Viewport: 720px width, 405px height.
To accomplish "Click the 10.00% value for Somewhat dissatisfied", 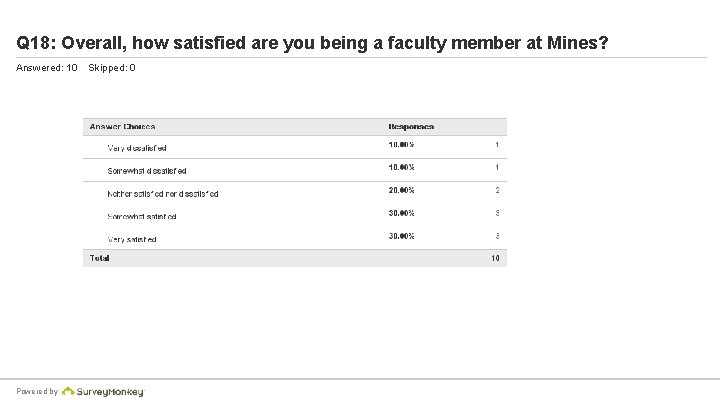I will pos(402,167).
